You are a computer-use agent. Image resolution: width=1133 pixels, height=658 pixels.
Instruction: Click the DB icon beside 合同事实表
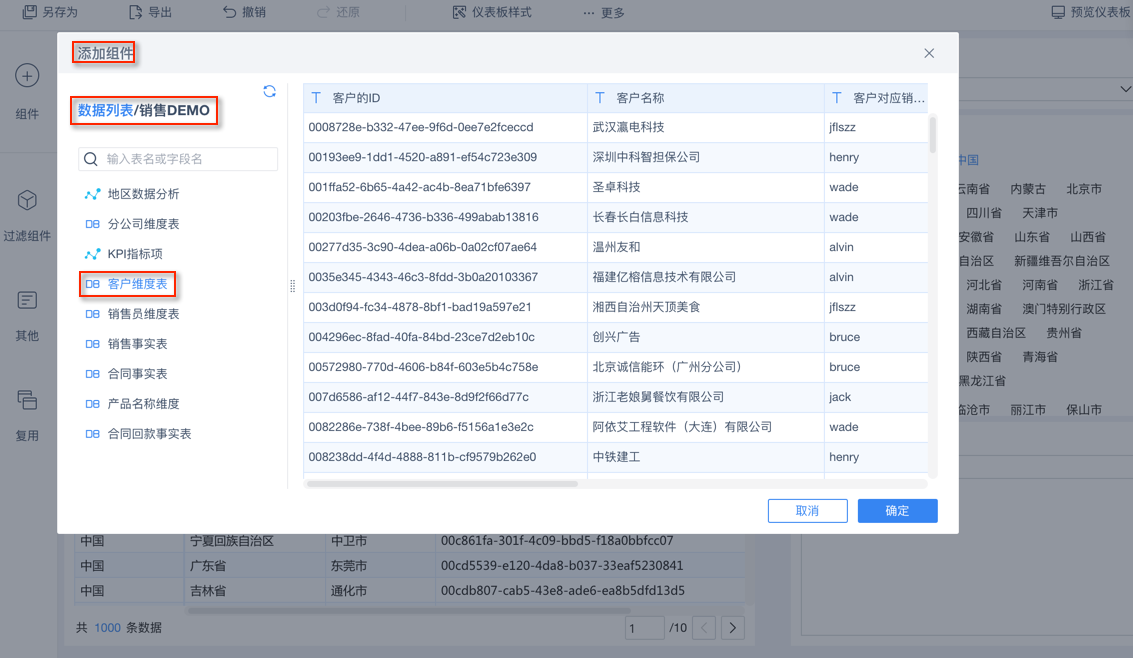92,373
